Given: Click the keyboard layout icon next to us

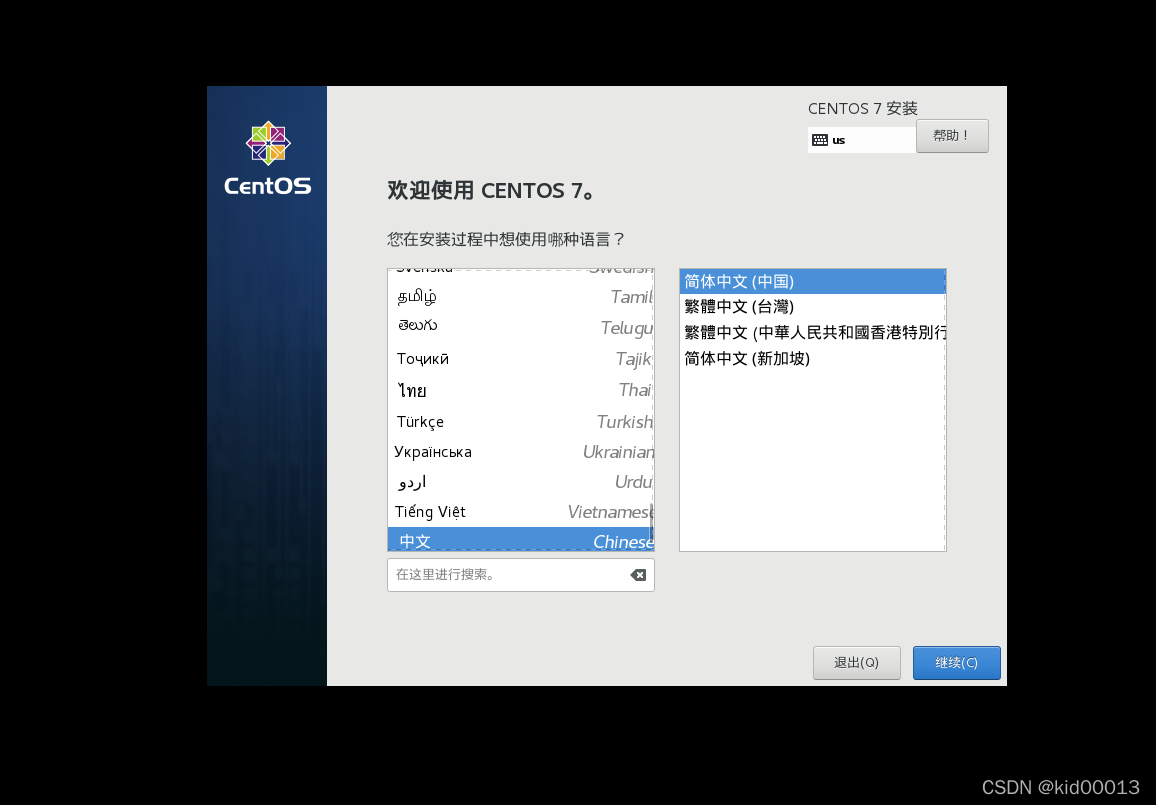Looking at the screenshot, I should coord(820,140).
